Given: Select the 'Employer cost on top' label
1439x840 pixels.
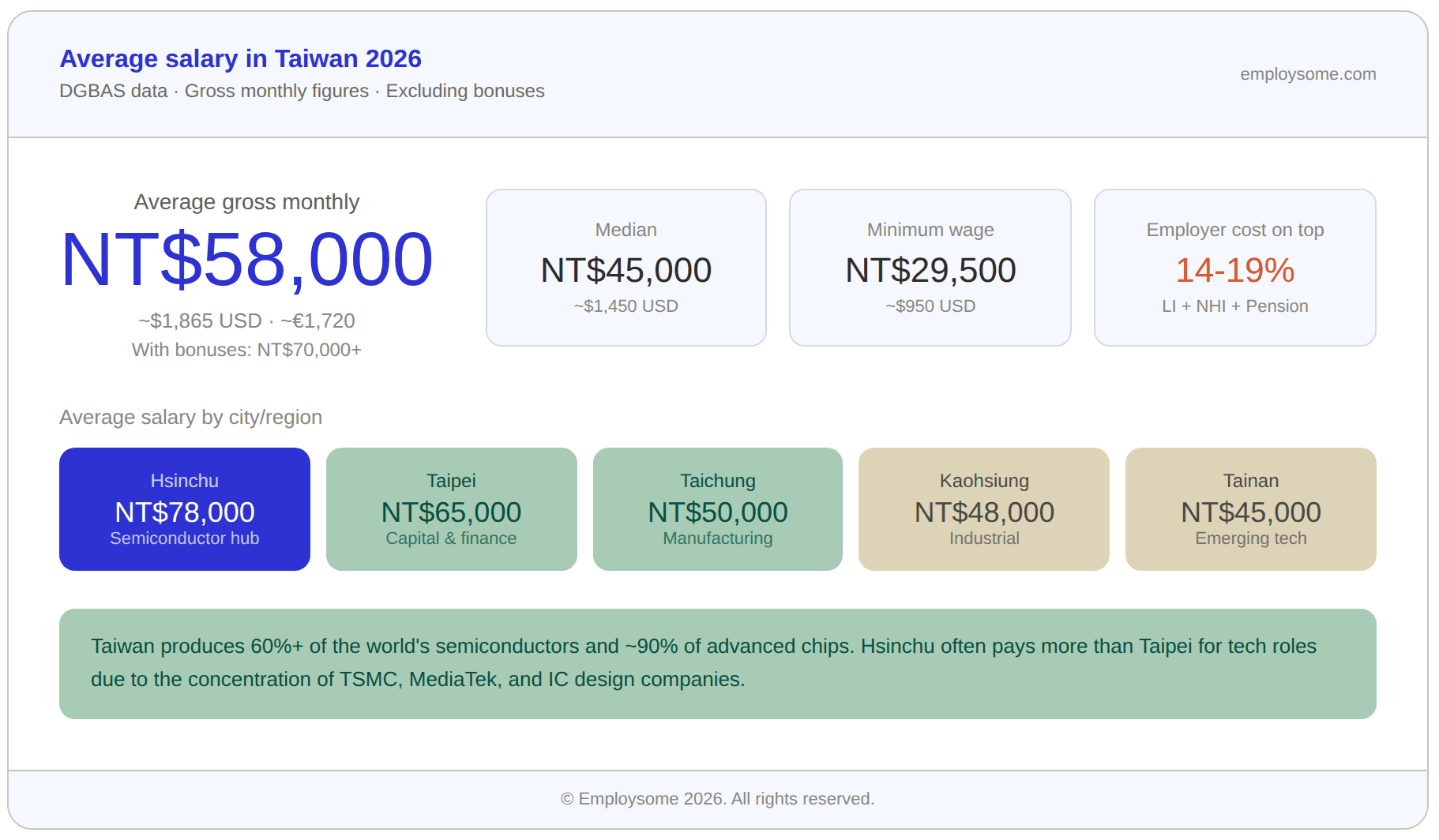Looking at the screenshot, I should 1234,230.
